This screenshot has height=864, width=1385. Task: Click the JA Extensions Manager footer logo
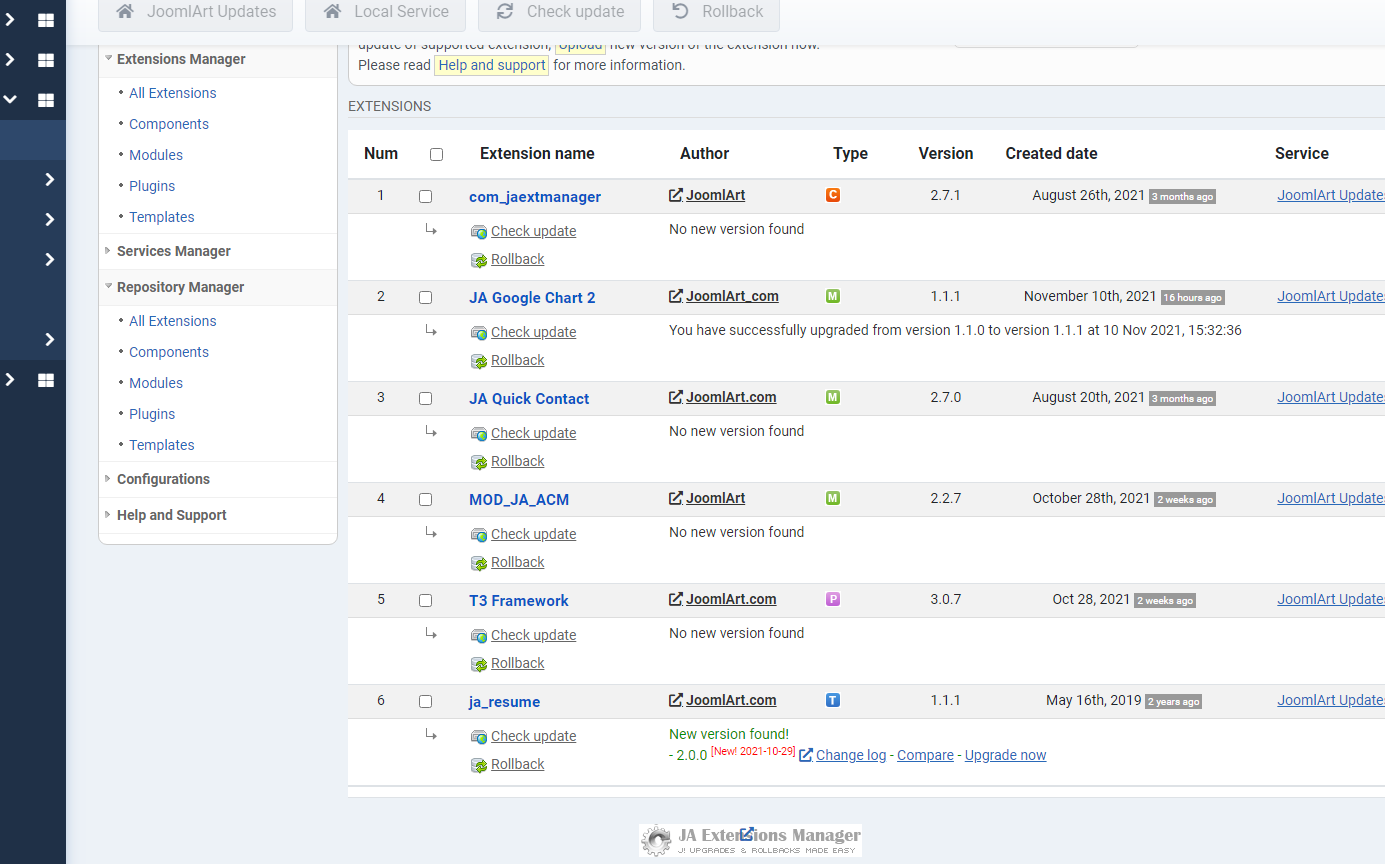[750, 840]
